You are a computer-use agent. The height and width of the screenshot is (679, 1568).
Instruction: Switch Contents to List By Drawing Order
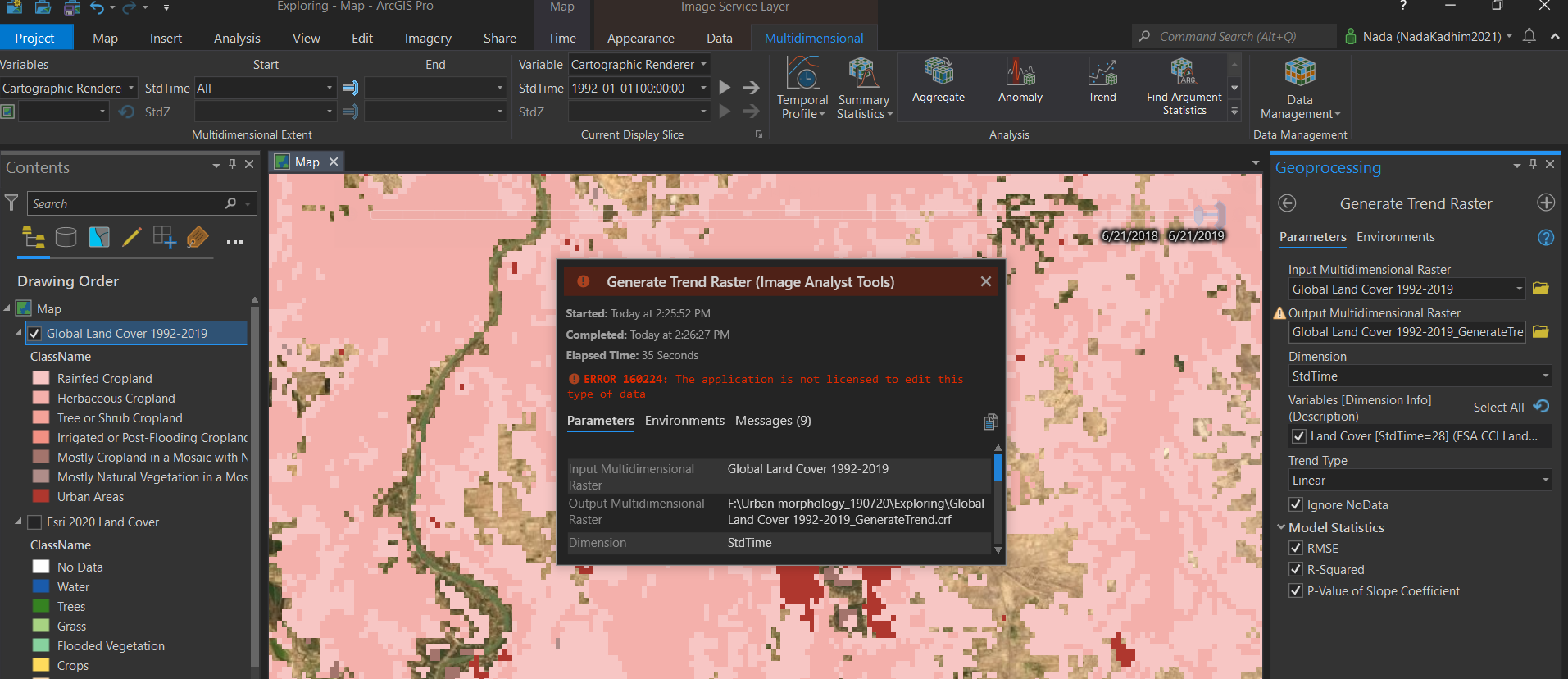click(34, 238)
